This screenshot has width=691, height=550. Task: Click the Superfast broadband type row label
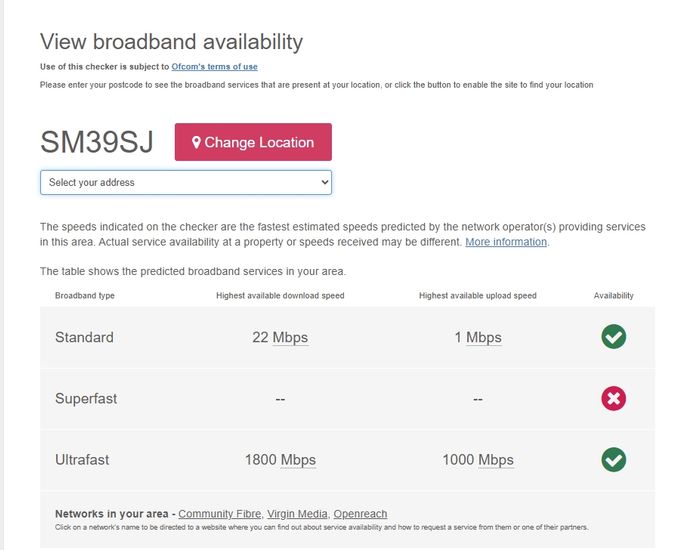click(86, 399)
